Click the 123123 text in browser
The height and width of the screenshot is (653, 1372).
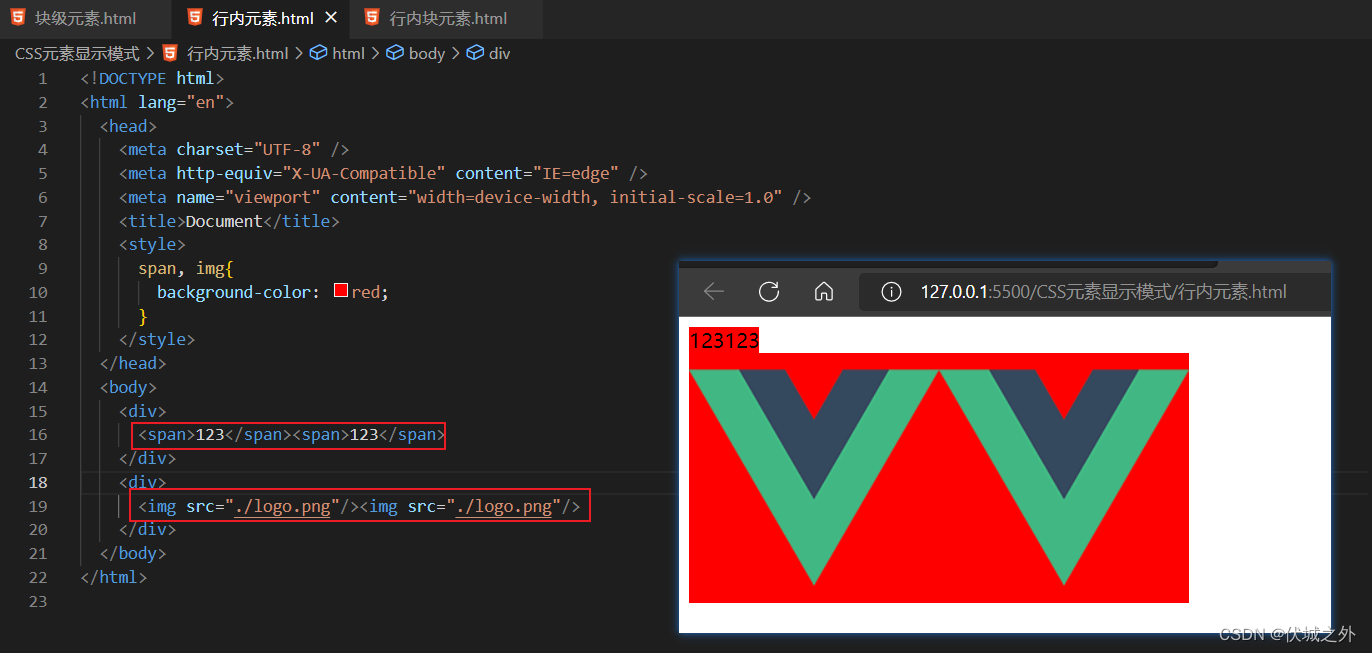pyautogui.click(x=724, y=340)
